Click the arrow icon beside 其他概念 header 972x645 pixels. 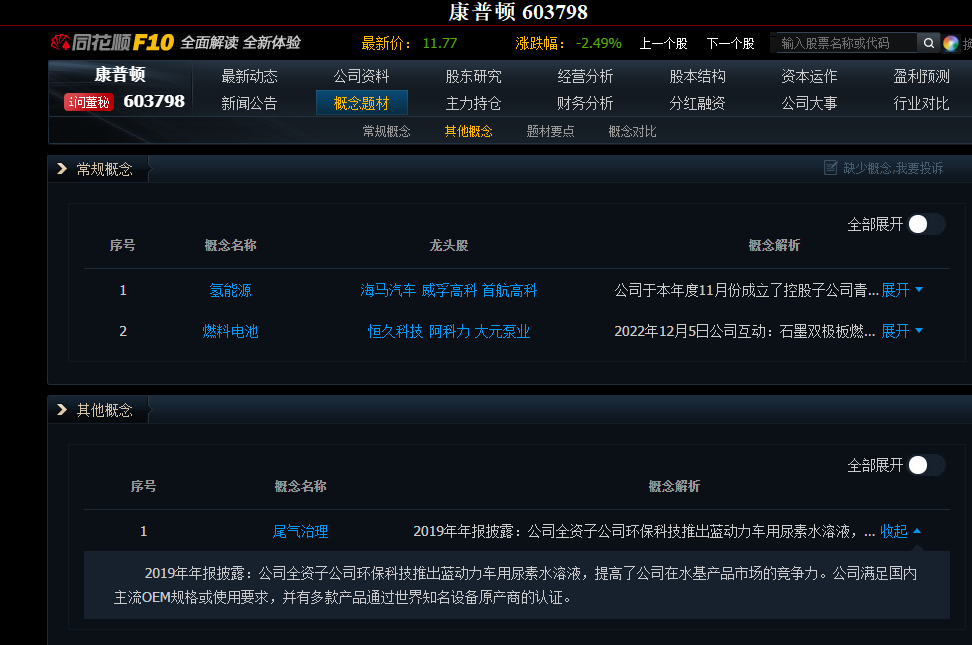point(61,409)
